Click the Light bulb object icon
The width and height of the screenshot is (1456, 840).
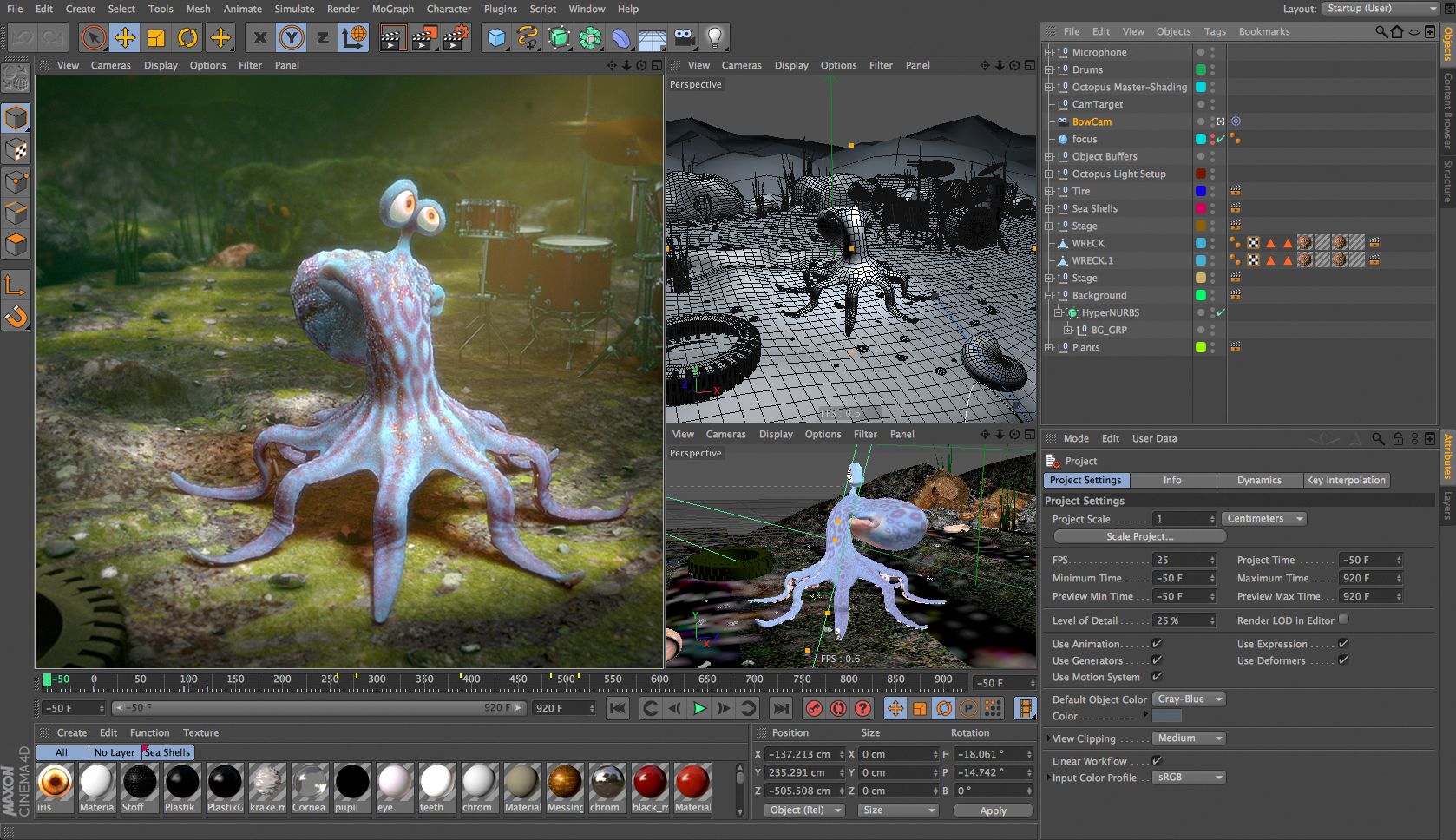tap(714, 37)
